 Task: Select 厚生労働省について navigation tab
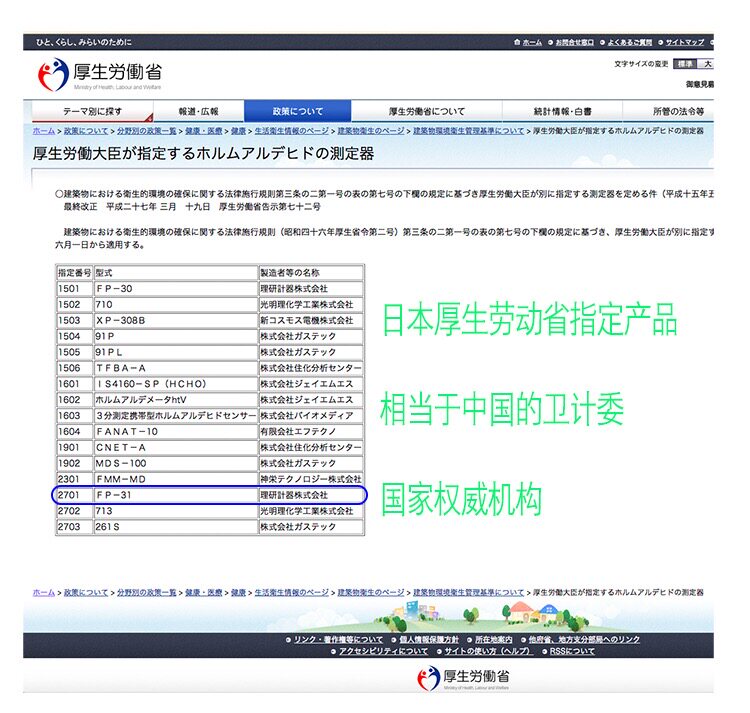427,111
